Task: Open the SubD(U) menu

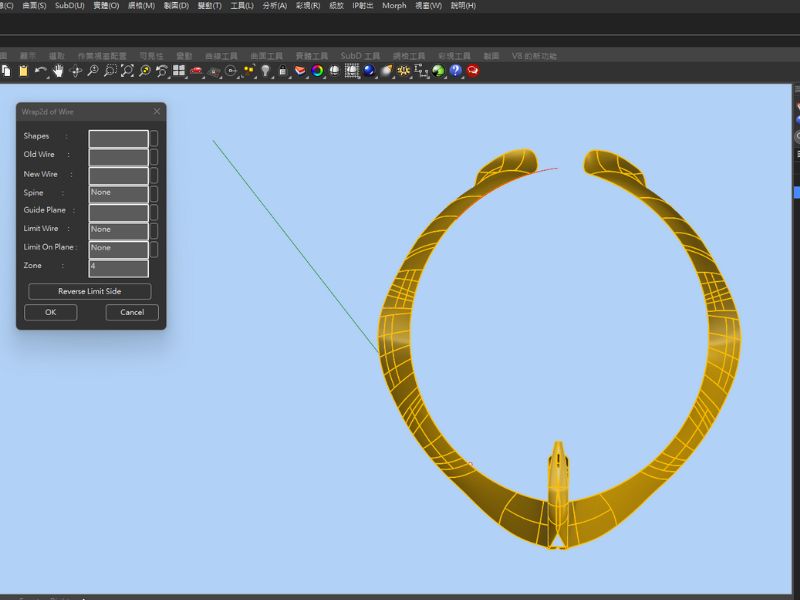Action: pyautogui.click(x=70, y=6)
